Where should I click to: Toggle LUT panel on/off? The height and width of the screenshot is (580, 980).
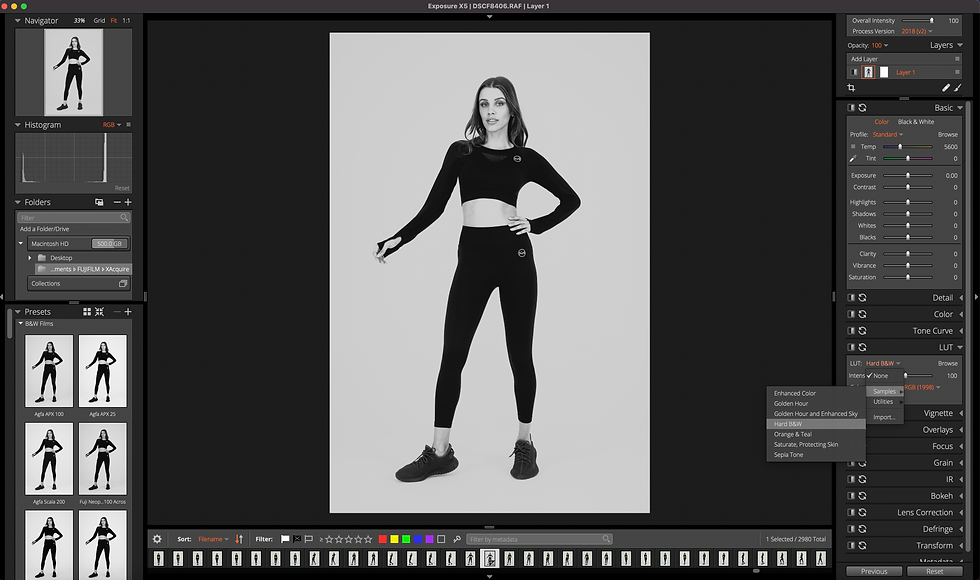click(851, 347)
